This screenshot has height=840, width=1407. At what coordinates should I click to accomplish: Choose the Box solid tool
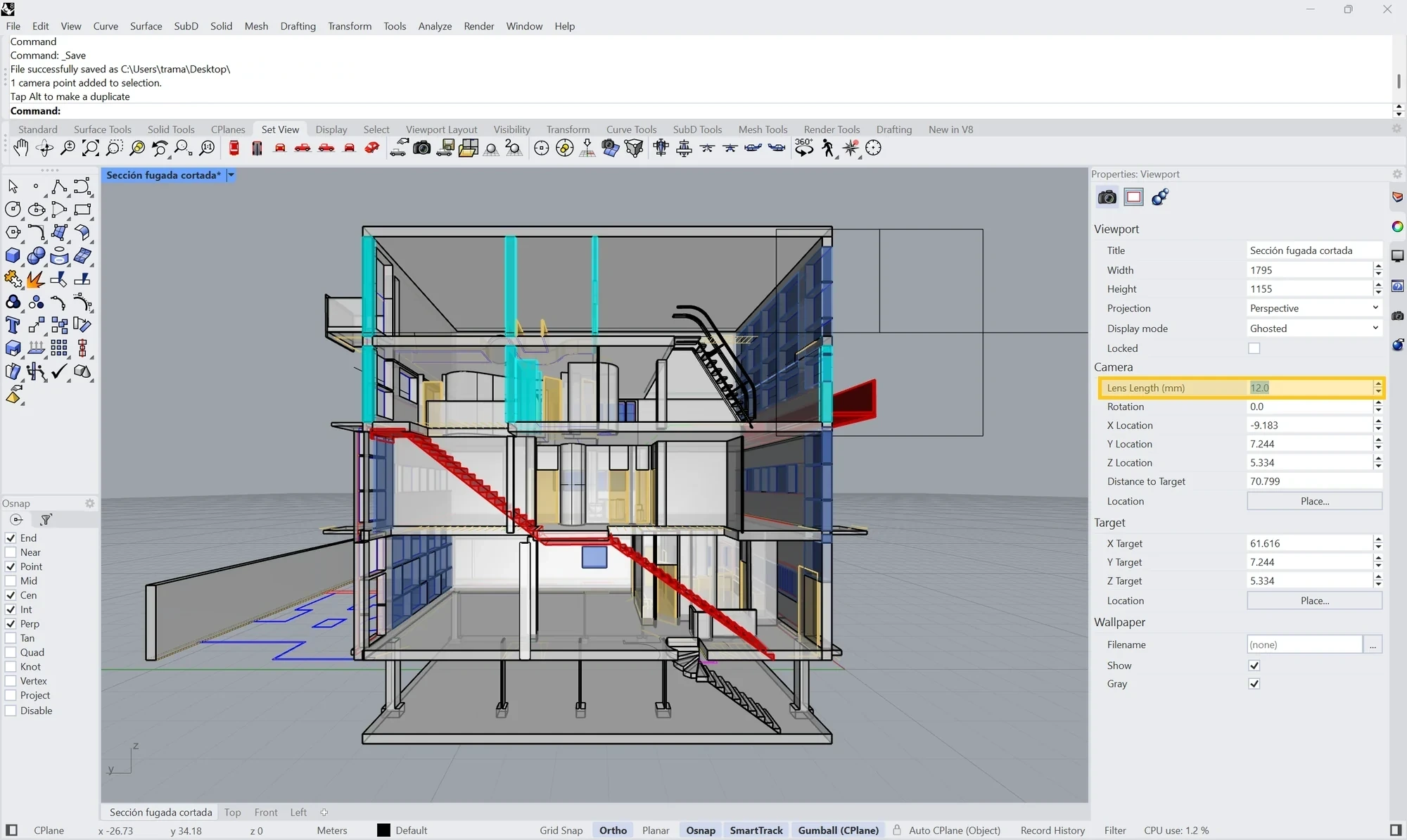[13, 255]
